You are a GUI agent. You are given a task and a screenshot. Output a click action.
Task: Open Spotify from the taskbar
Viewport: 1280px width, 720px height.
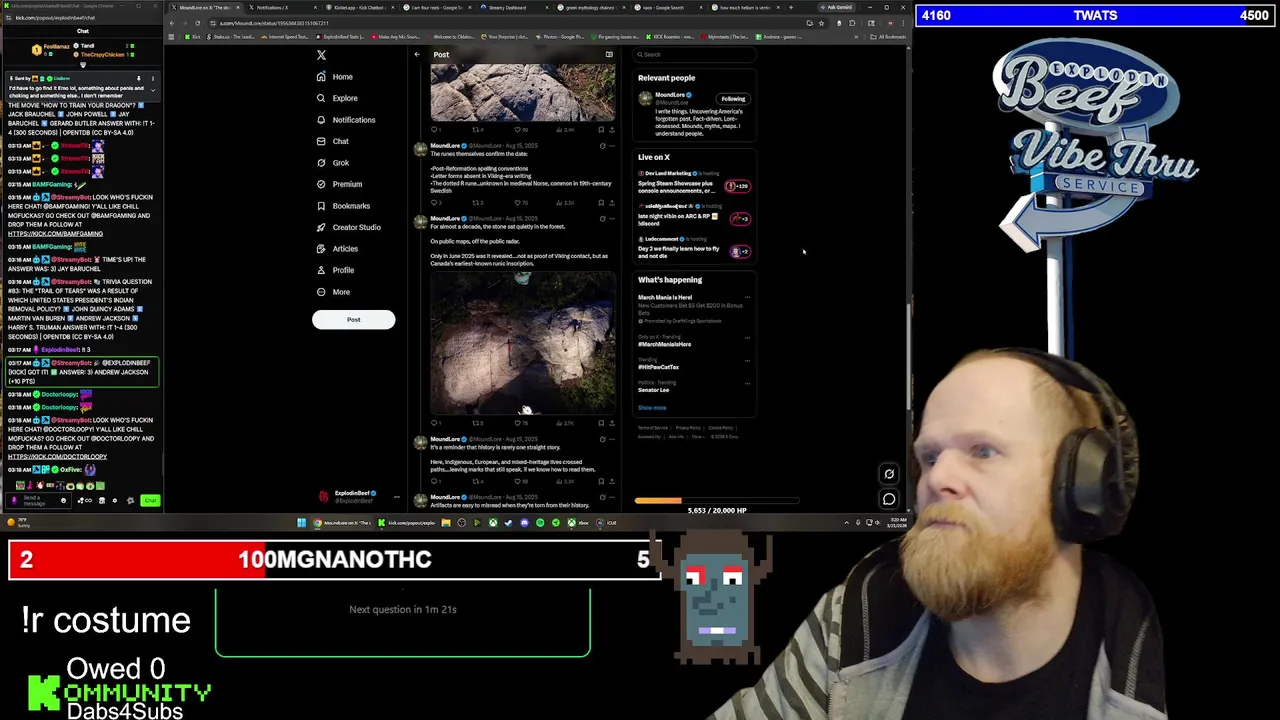[540, 522]
